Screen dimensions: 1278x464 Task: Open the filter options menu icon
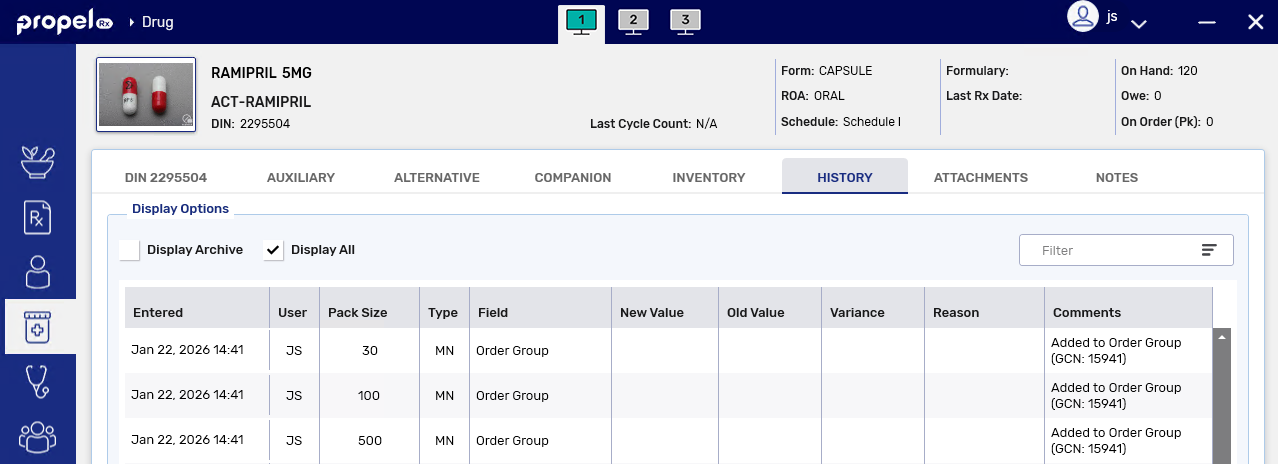tap(1209, 250)
